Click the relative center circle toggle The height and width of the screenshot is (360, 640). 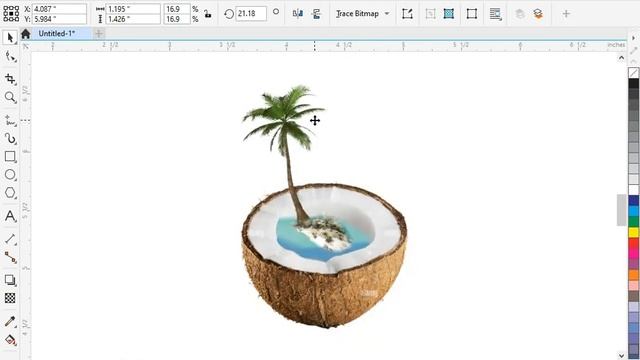[276, 12]
